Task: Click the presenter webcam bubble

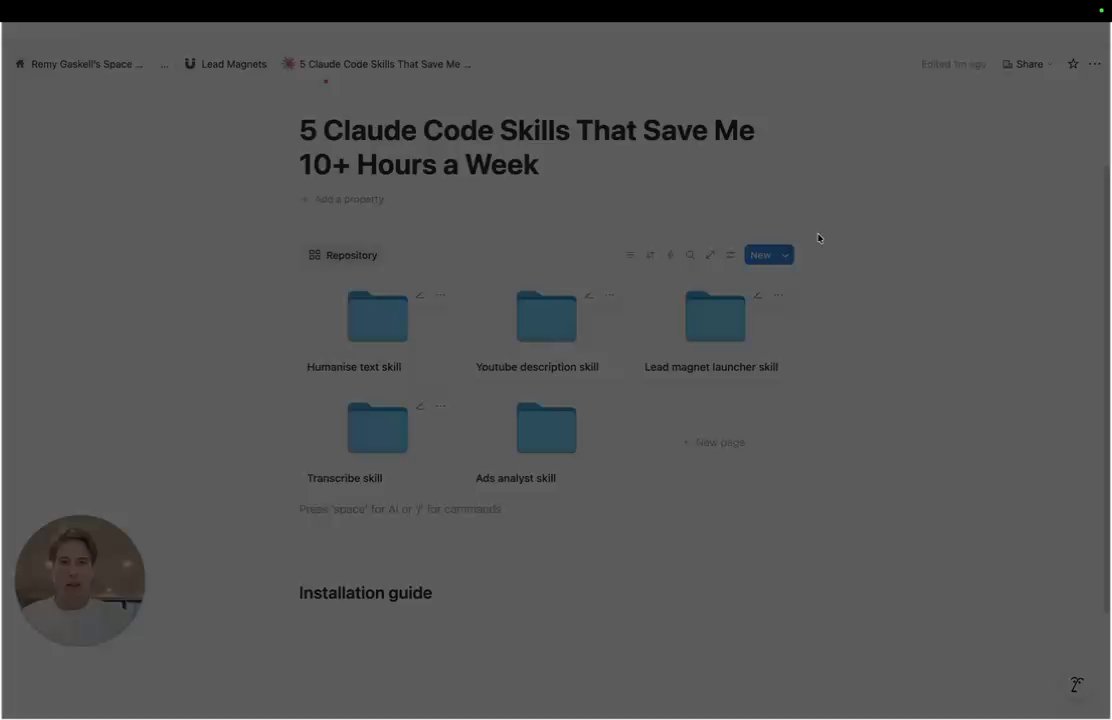Action: pos(79,580)
